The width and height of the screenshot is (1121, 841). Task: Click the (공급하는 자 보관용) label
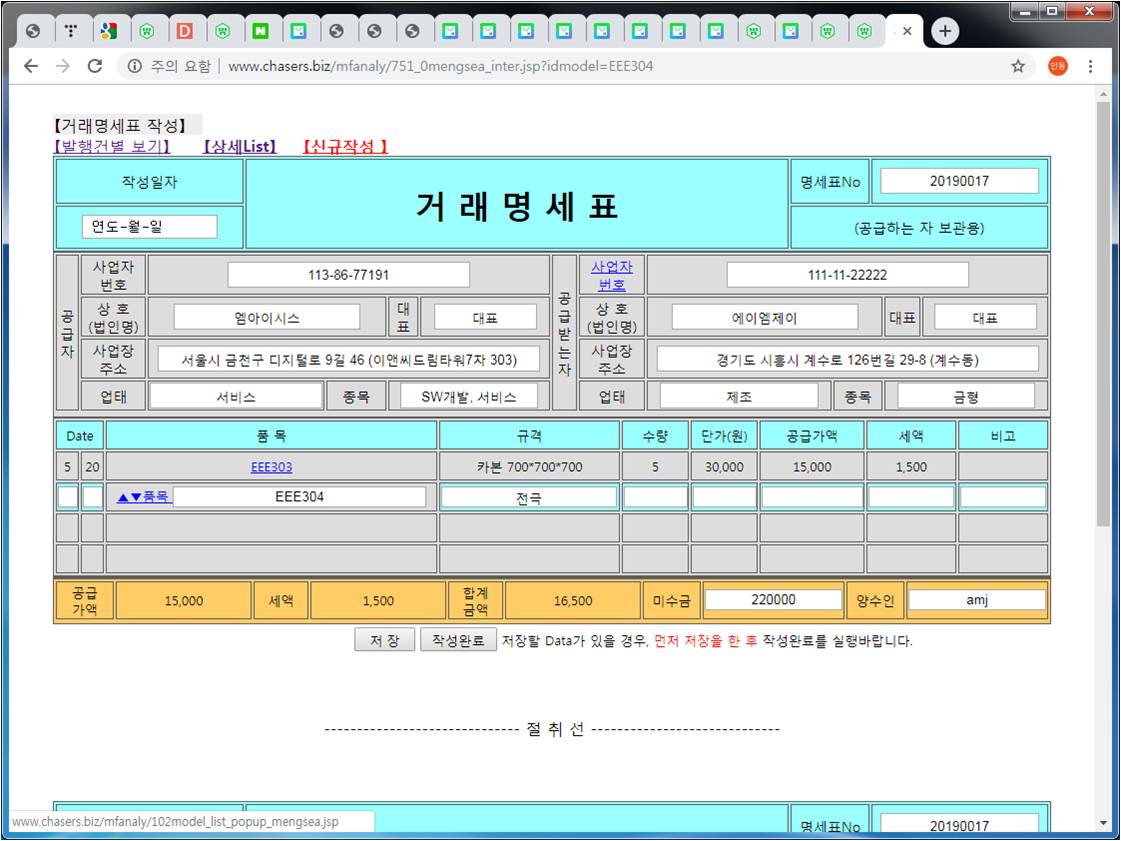click(x=919, y=228)
